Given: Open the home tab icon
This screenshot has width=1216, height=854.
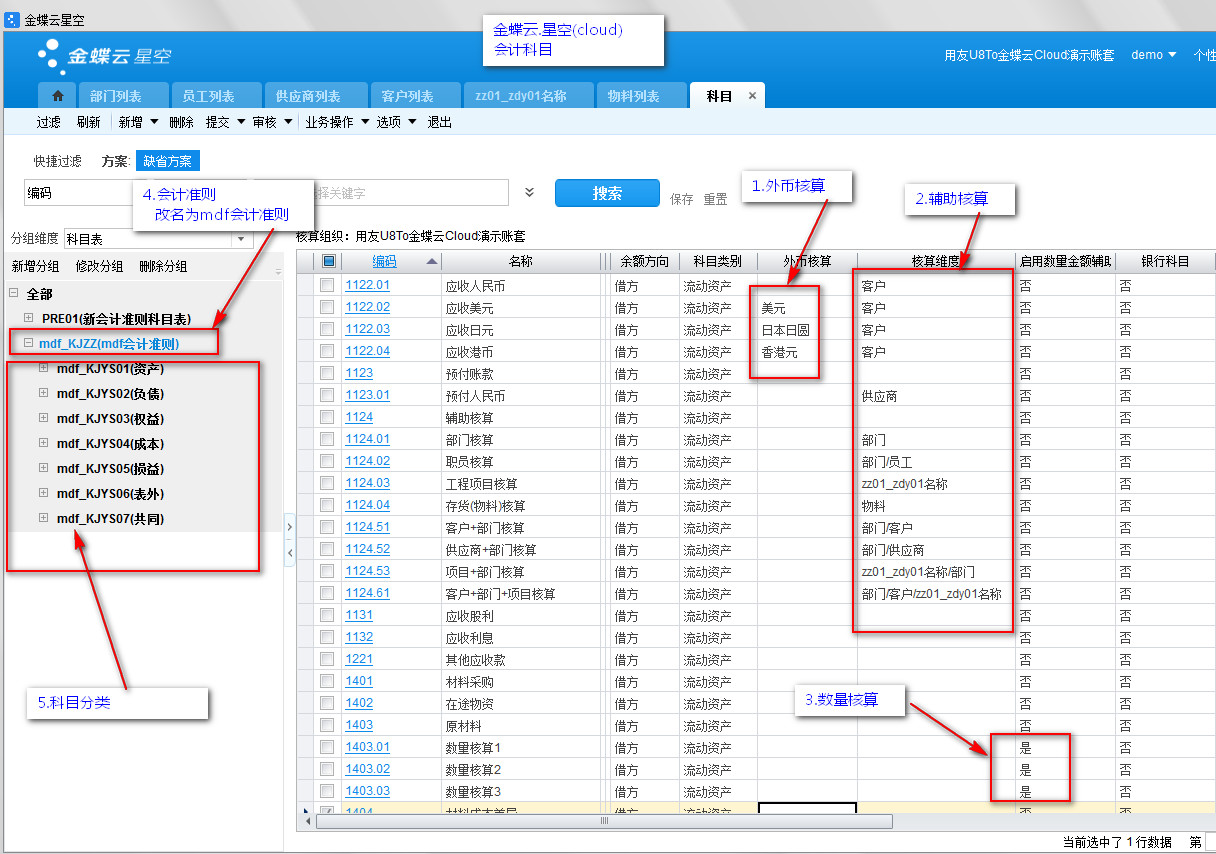Looking at the screenshot, I should point(57,96).
